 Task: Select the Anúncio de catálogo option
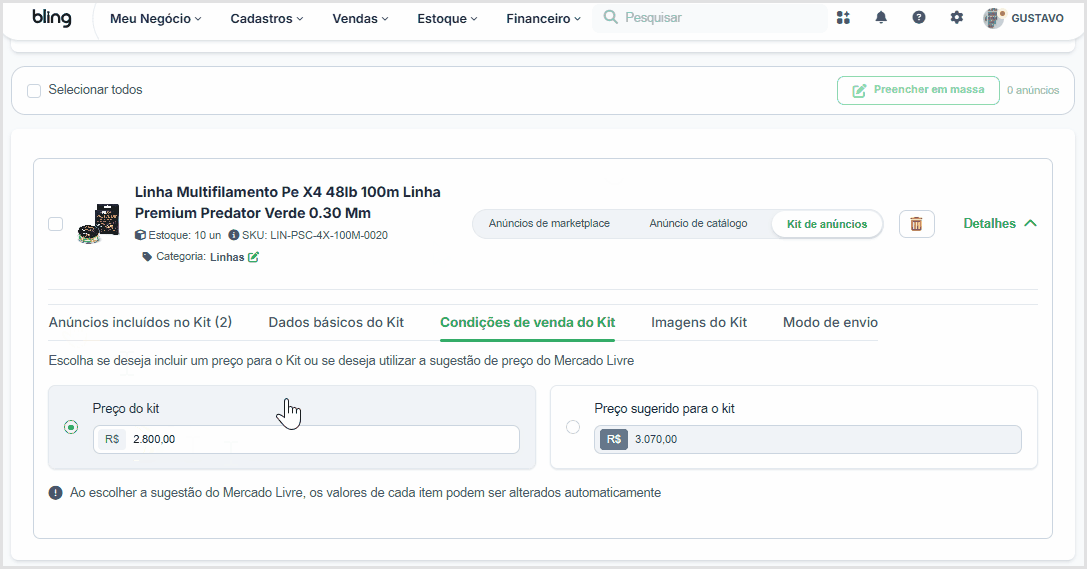(x=698, y=223)
